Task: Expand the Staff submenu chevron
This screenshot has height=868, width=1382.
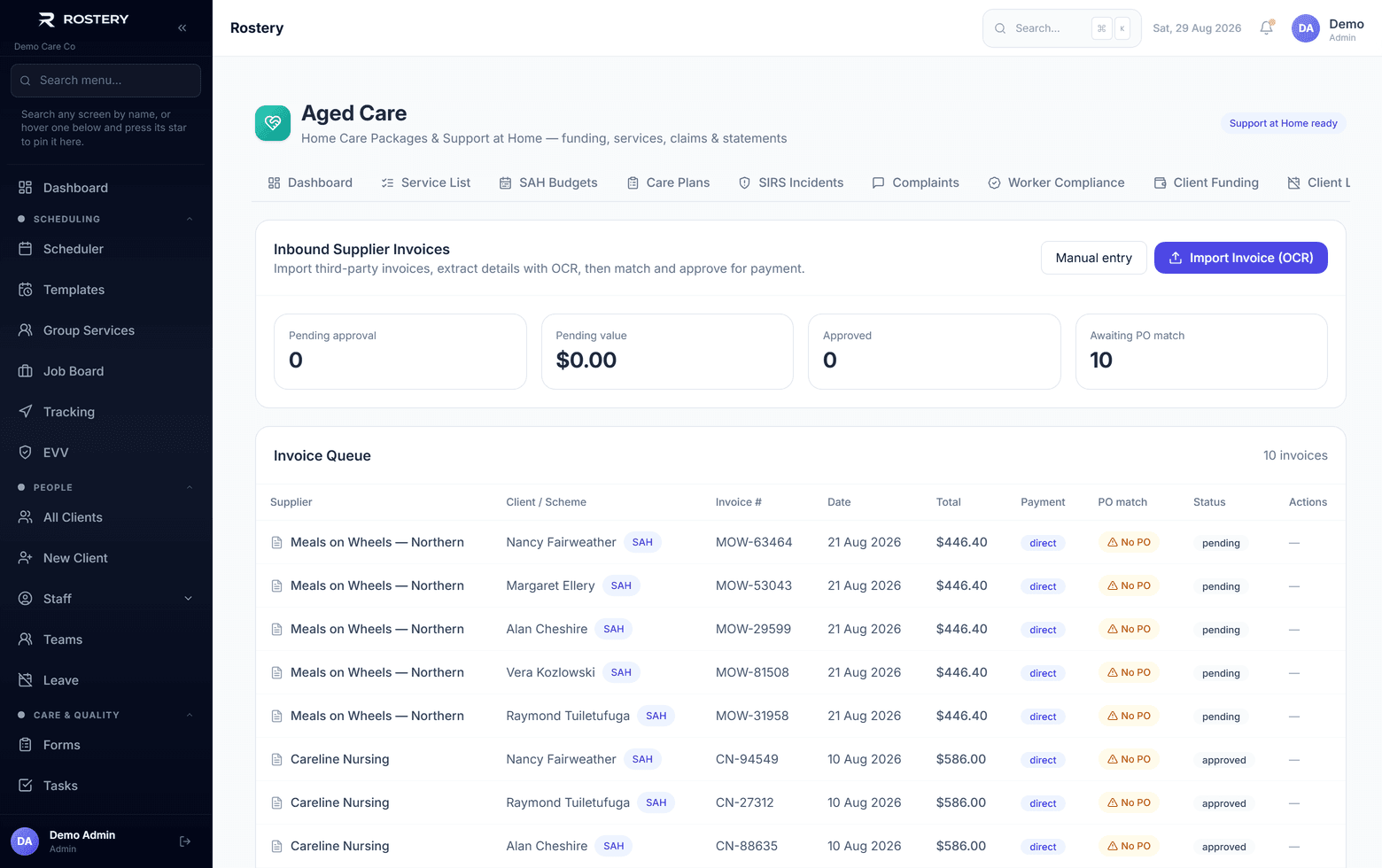Action: click(188, 599)
